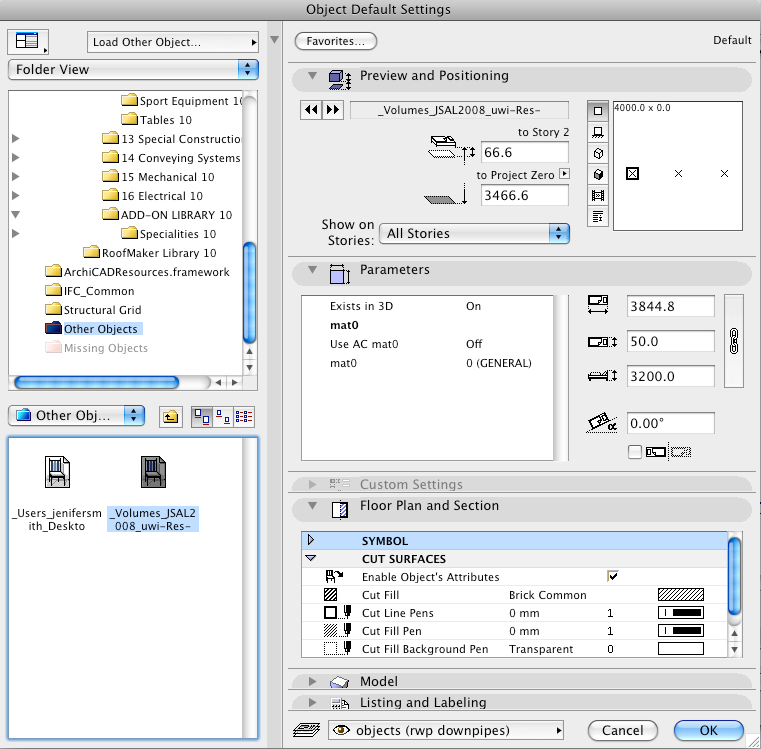Expand the Model panel section
Screen dimensions: 761x749
(312, 681)
